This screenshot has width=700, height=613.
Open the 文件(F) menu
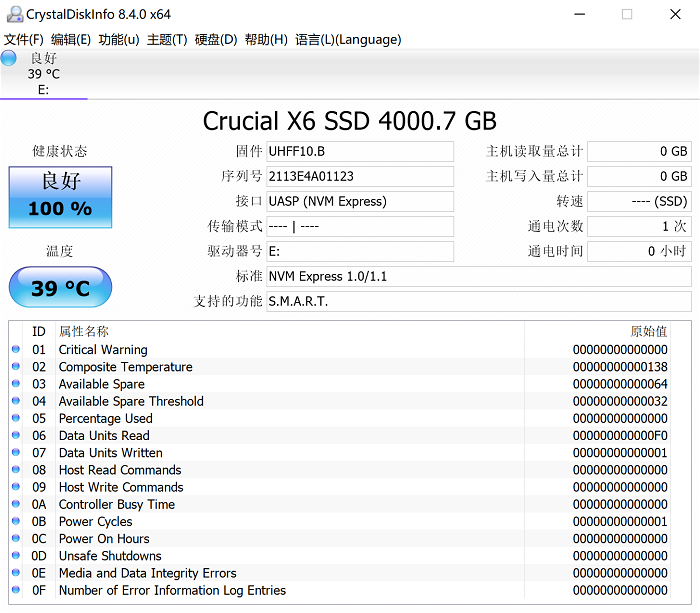click(24, 40)
